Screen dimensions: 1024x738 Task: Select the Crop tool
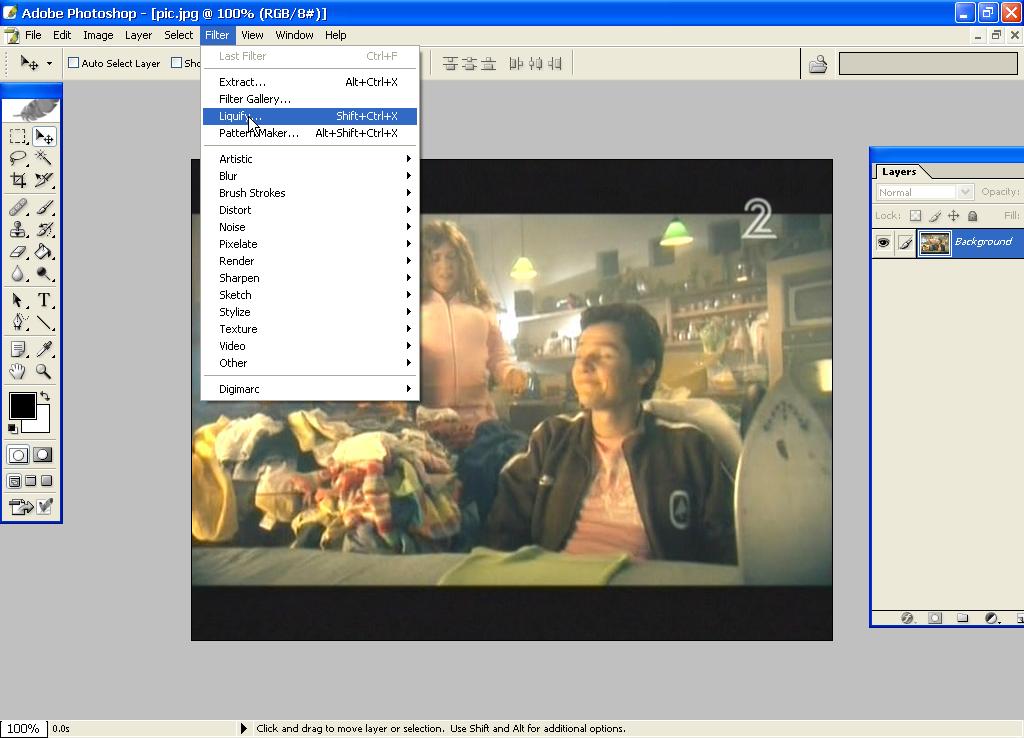tap(18, 180)
